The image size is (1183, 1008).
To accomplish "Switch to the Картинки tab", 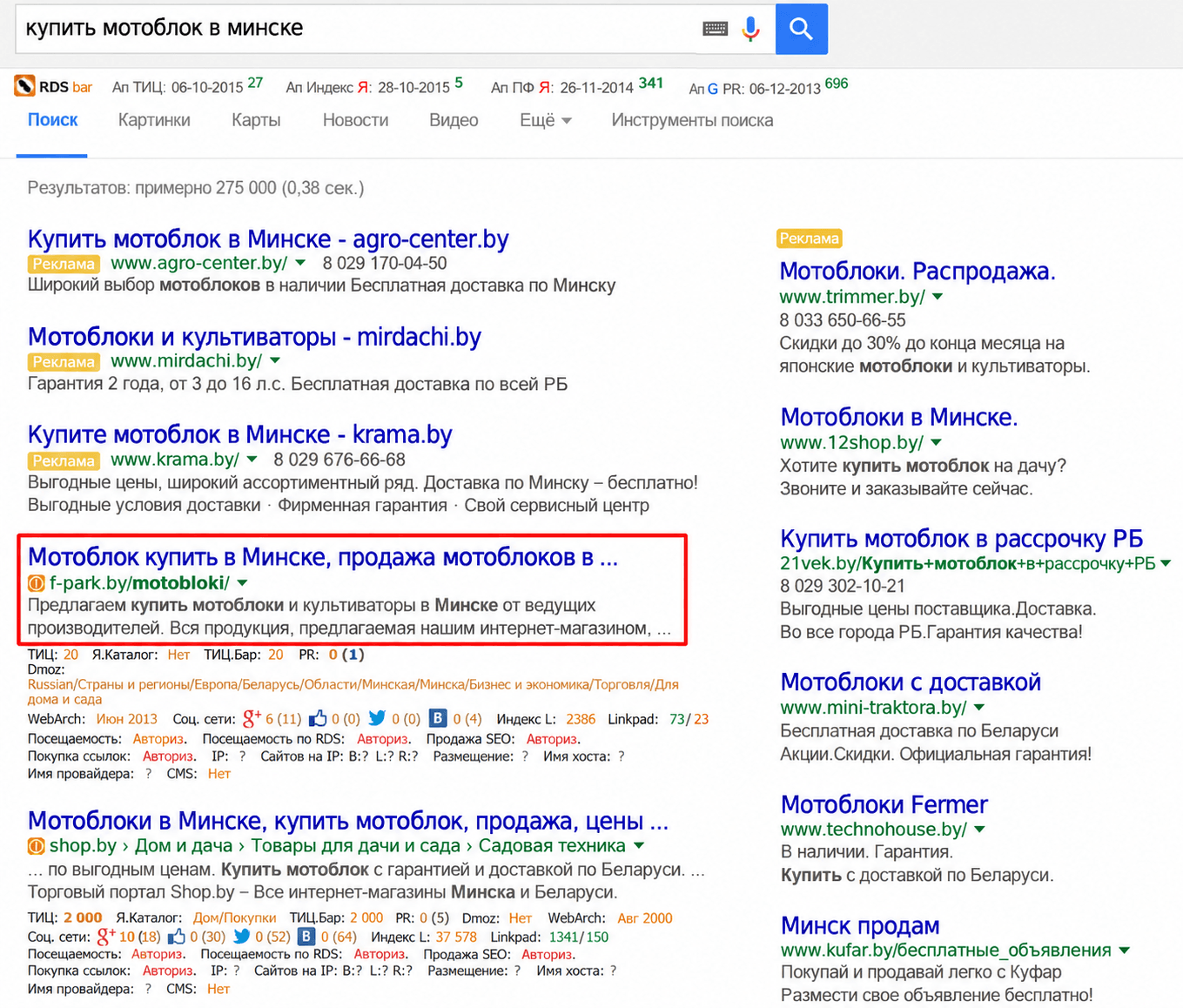I will pyautogui.click(x=154, y=120).
